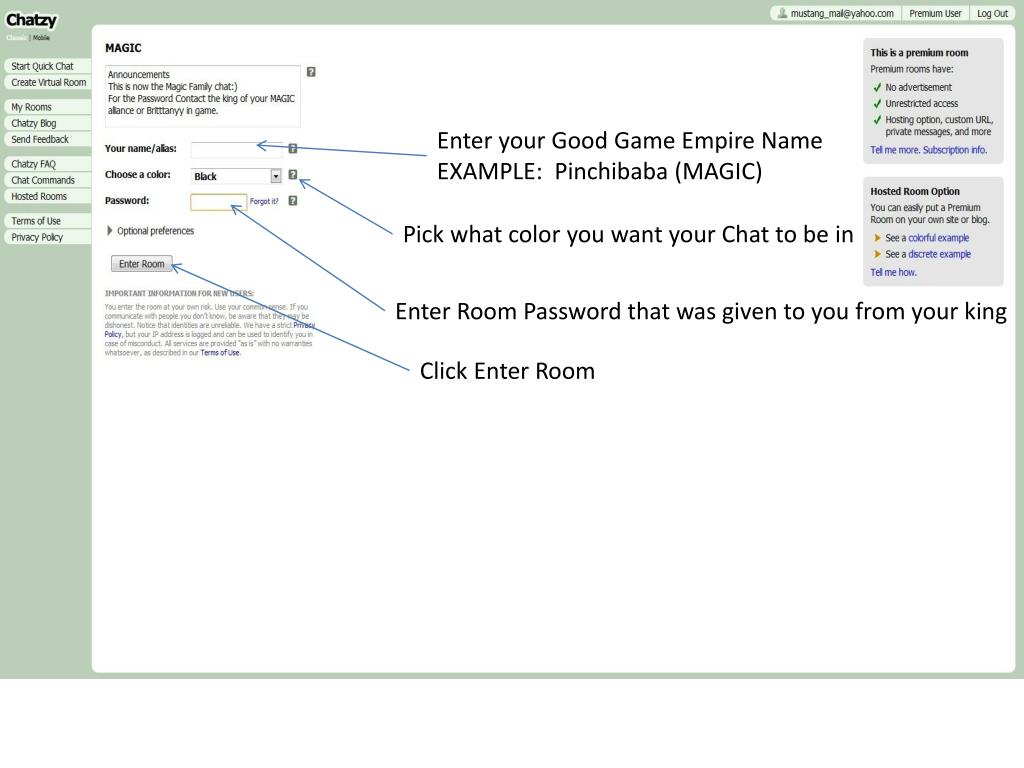
Task: Click 'Hosted Room Option' heading
Action: pos(915,191)
